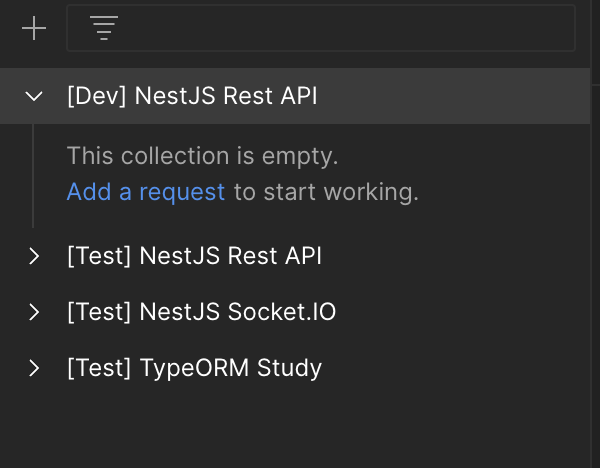Open the [Test] NestJS Socket.IO collection name

[201, 312]
